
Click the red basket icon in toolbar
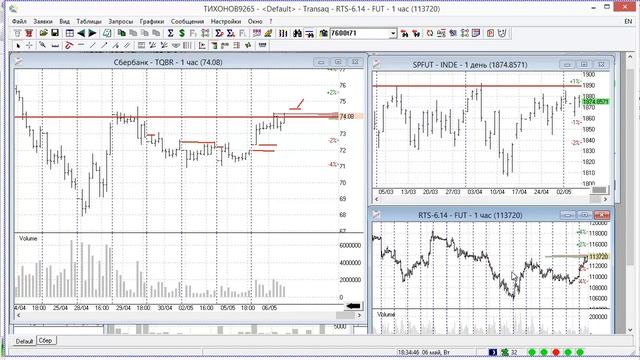point(29,33)
